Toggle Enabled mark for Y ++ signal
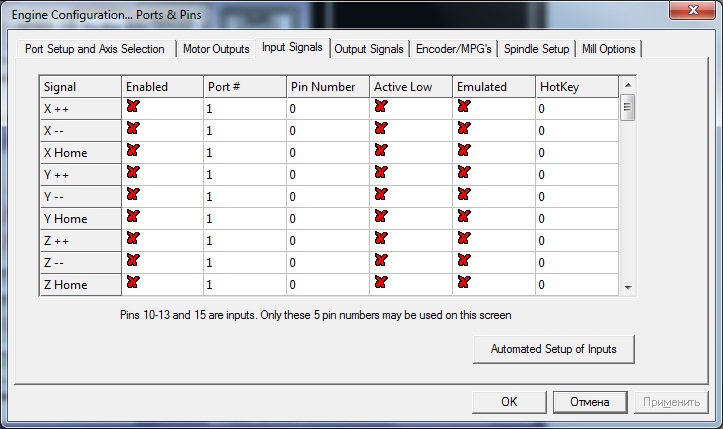 [x=133, y=173]
